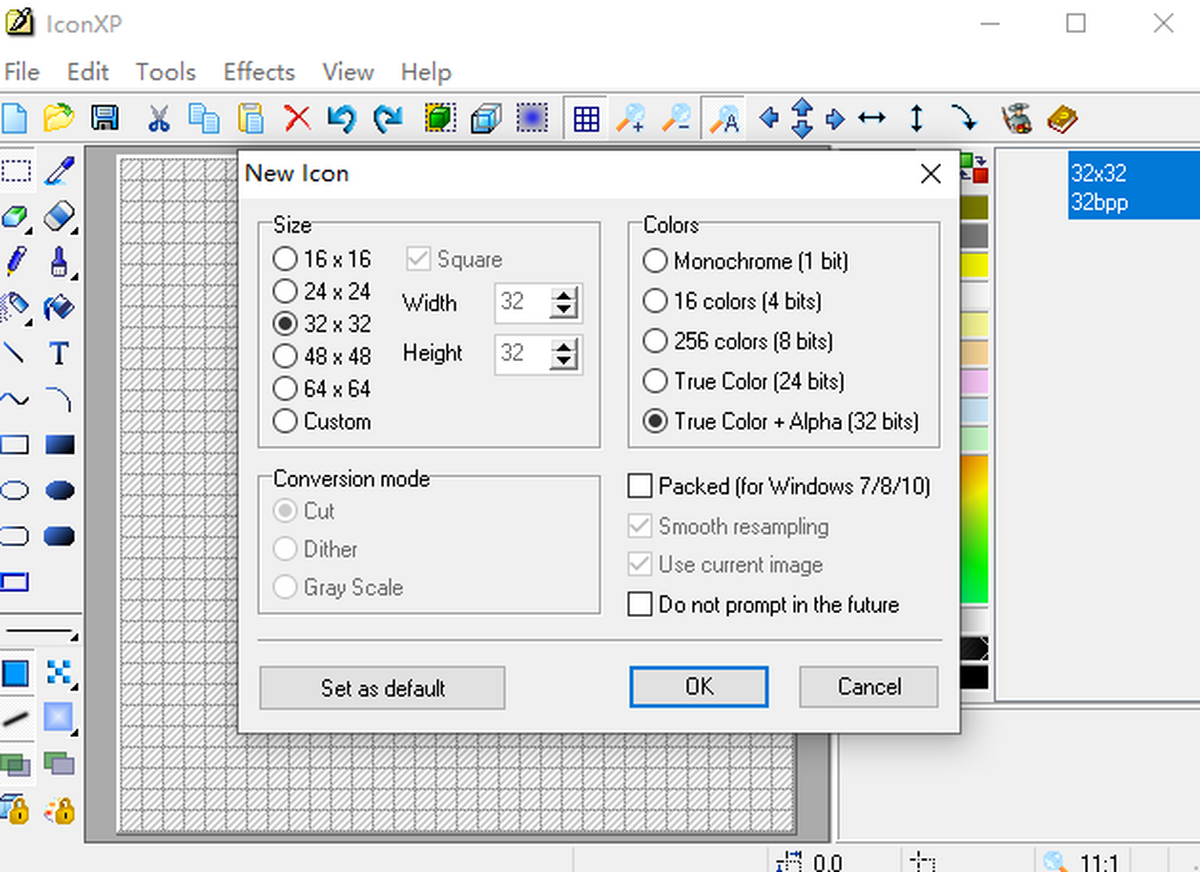The image size is (1200, 872).
Task: Open the Tools menu
Action: coord(165,72)
